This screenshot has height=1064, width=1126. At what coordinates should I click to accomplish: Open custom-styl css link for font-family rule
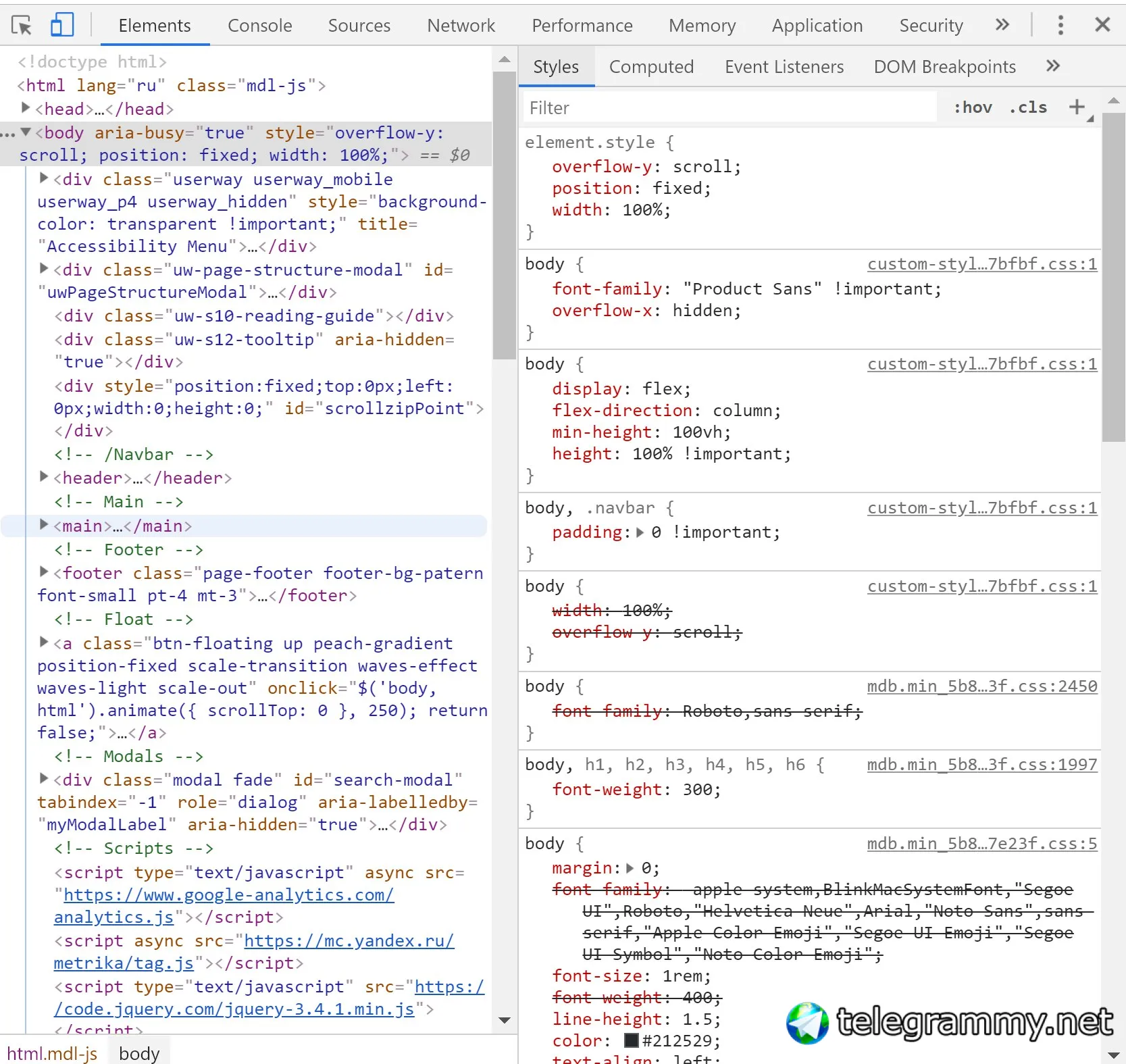click(x=982, y=264)
